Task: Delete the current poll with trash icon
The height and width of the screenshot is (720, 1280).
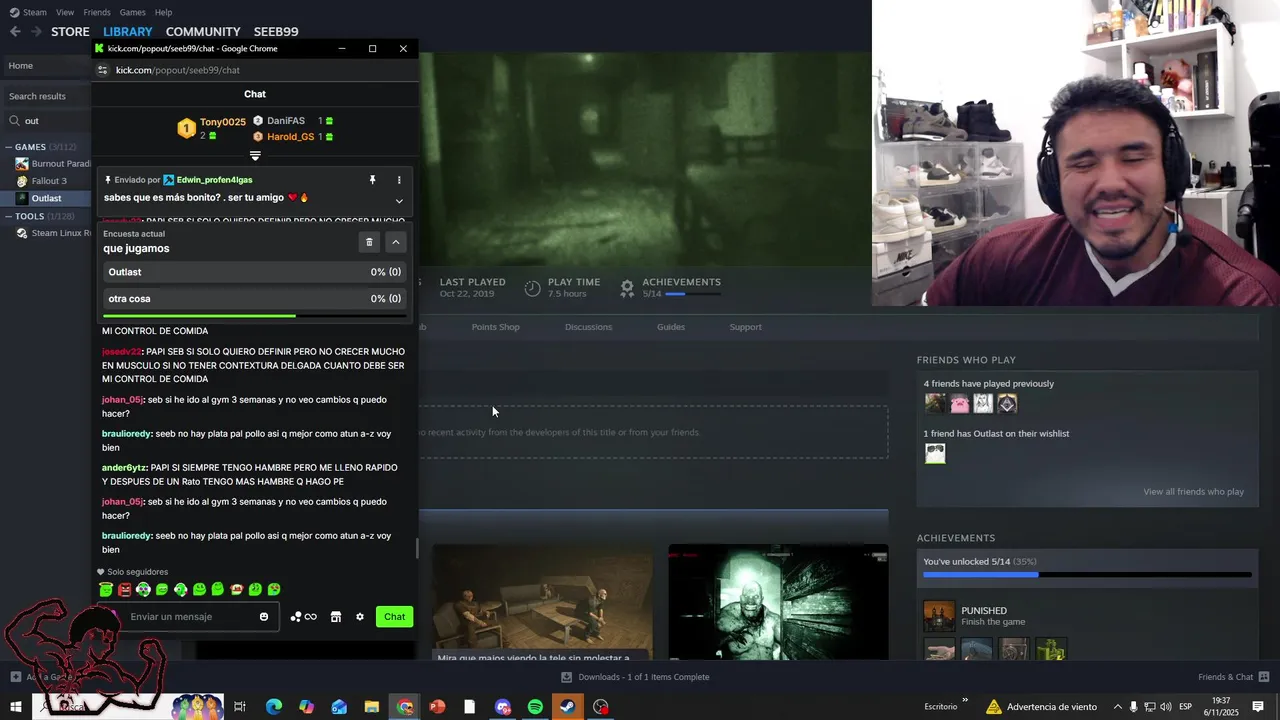Action: pos(369,242)
